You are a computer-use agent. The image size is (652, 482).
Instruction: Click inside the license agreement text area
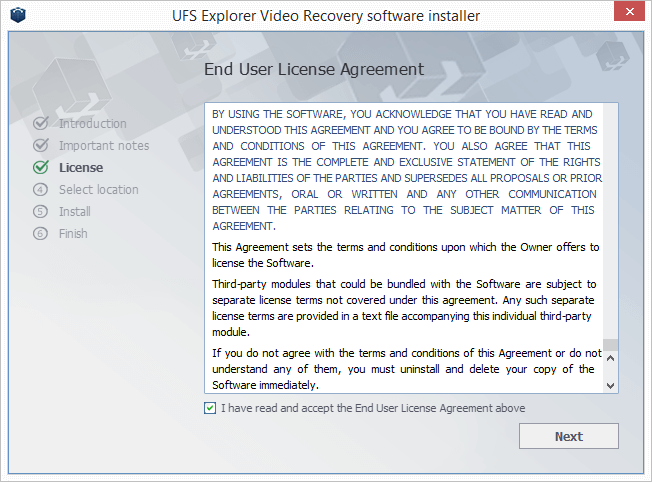tap(404, 248)
